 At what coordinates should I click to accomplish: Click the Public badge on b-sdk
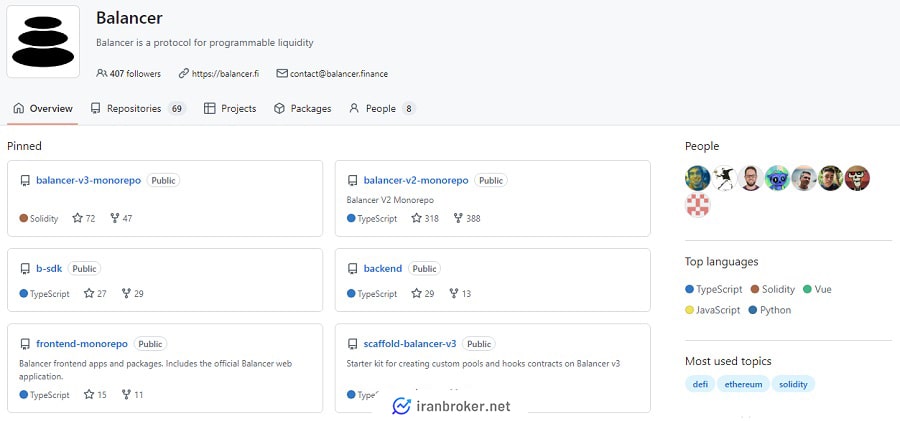84,268
